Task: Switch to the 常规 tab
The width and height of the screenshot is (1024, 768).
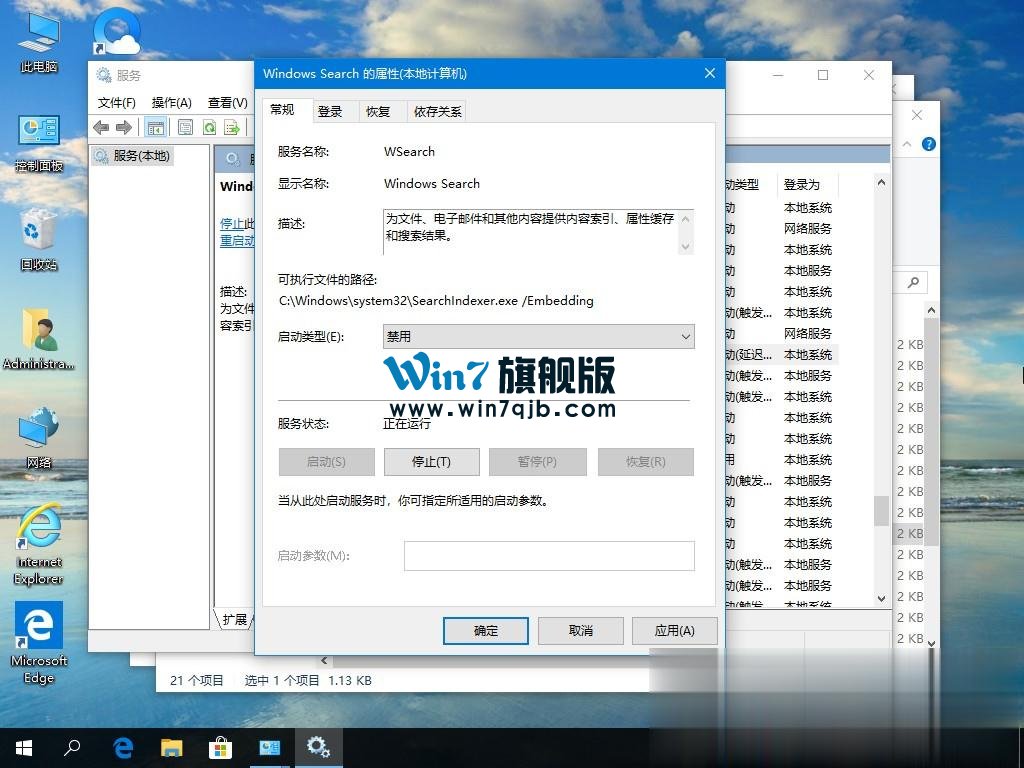Action: click(x=282, y=110)
